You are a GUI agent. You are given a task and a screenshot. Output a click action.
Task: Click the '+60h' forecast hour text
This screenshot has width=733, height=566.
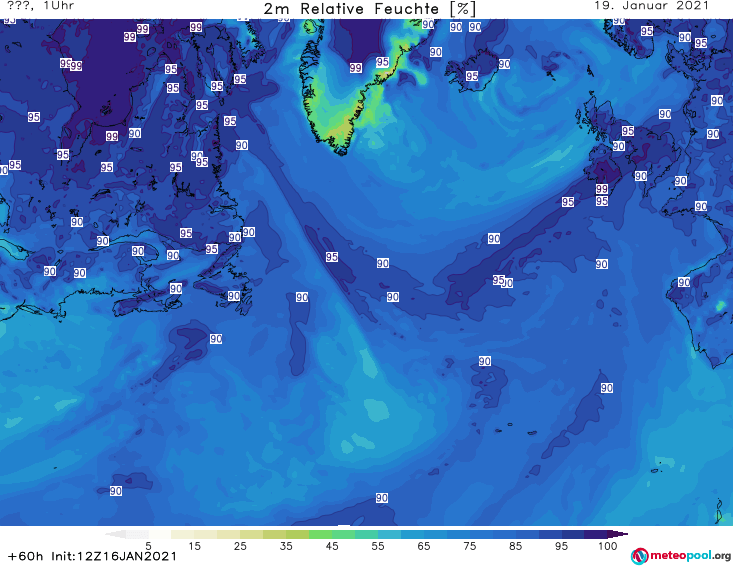[26, 556]
